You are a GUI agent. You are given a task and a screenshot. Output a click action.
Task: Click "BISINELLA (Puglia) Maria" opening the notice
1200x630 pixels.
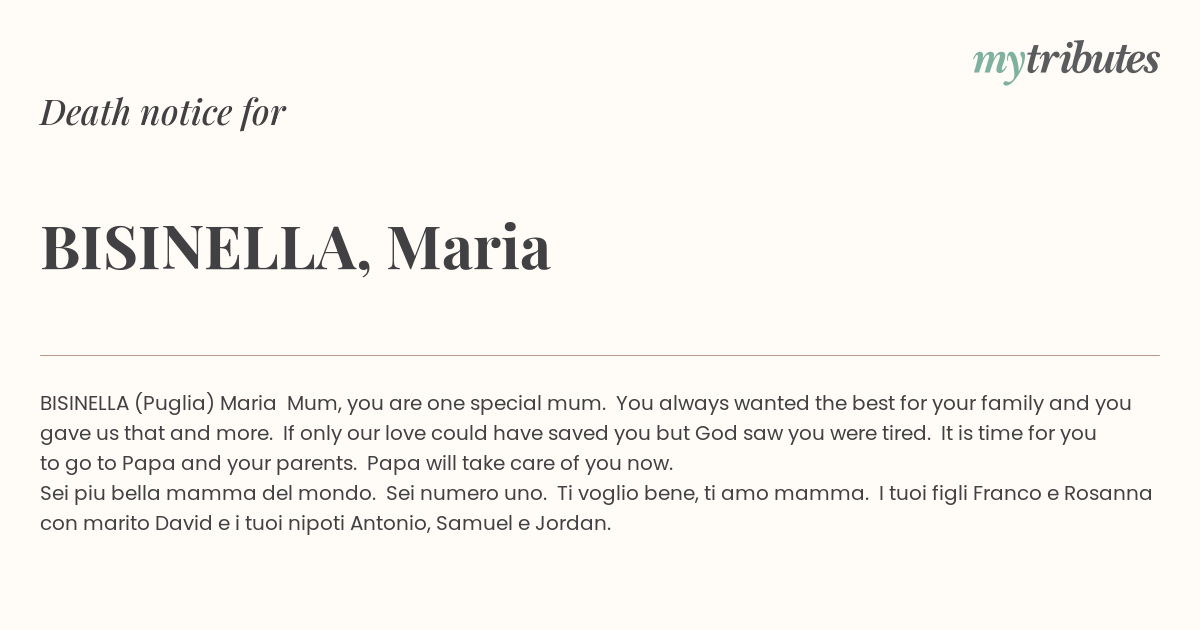pyautogui.click(x=158, y=403)
